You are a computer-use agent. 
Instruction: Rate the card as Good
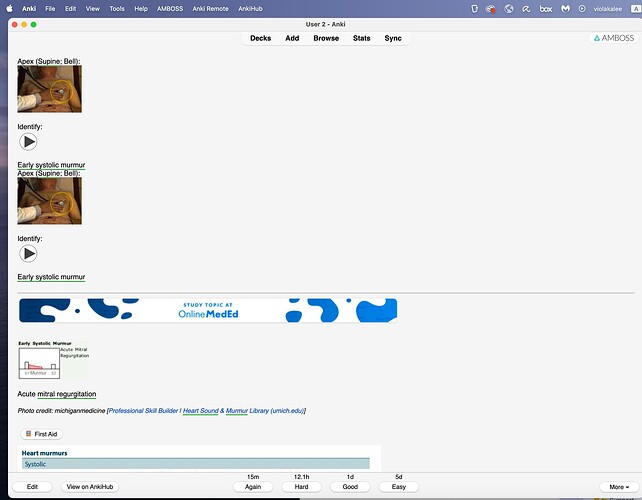tap(350, 487)
